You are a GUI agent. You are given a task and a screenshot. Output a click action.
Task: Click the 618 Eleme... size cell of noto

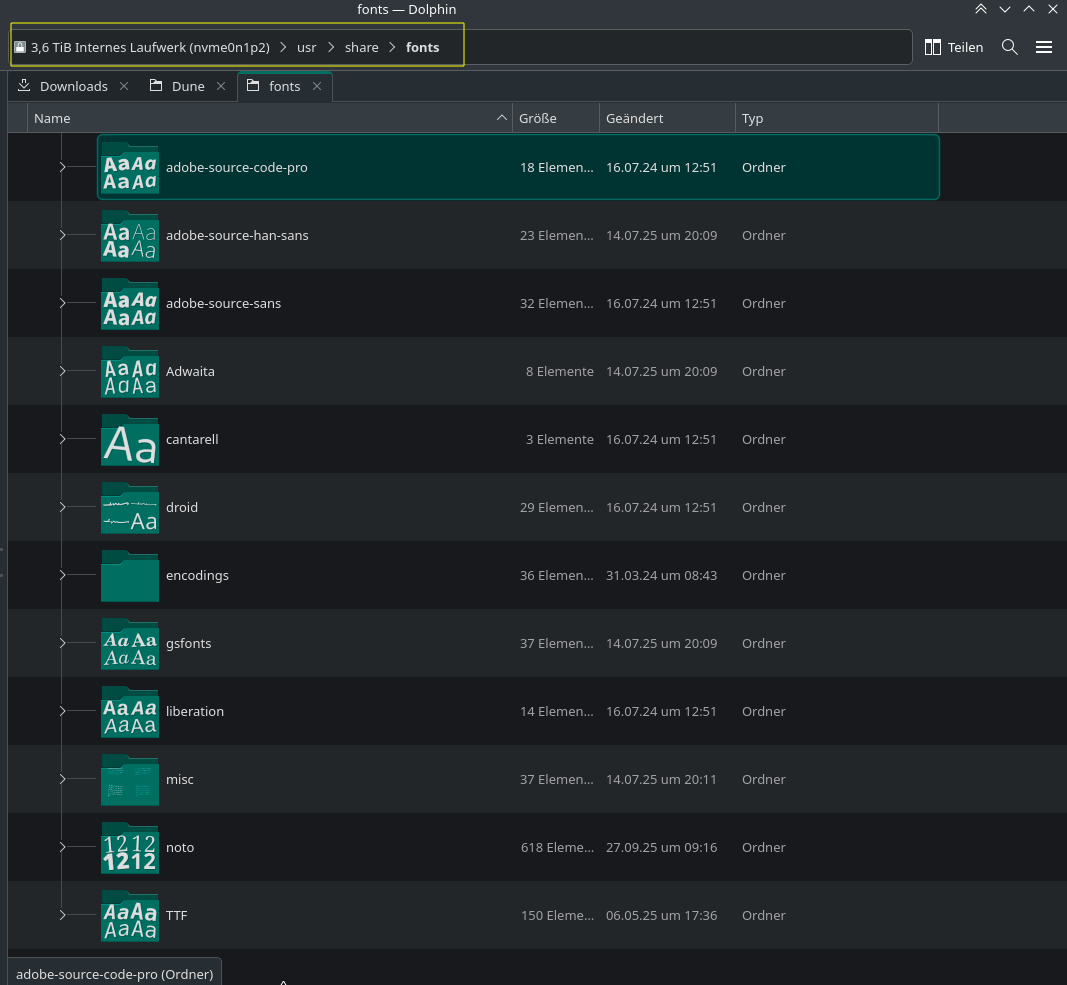(x=557, y=848)
